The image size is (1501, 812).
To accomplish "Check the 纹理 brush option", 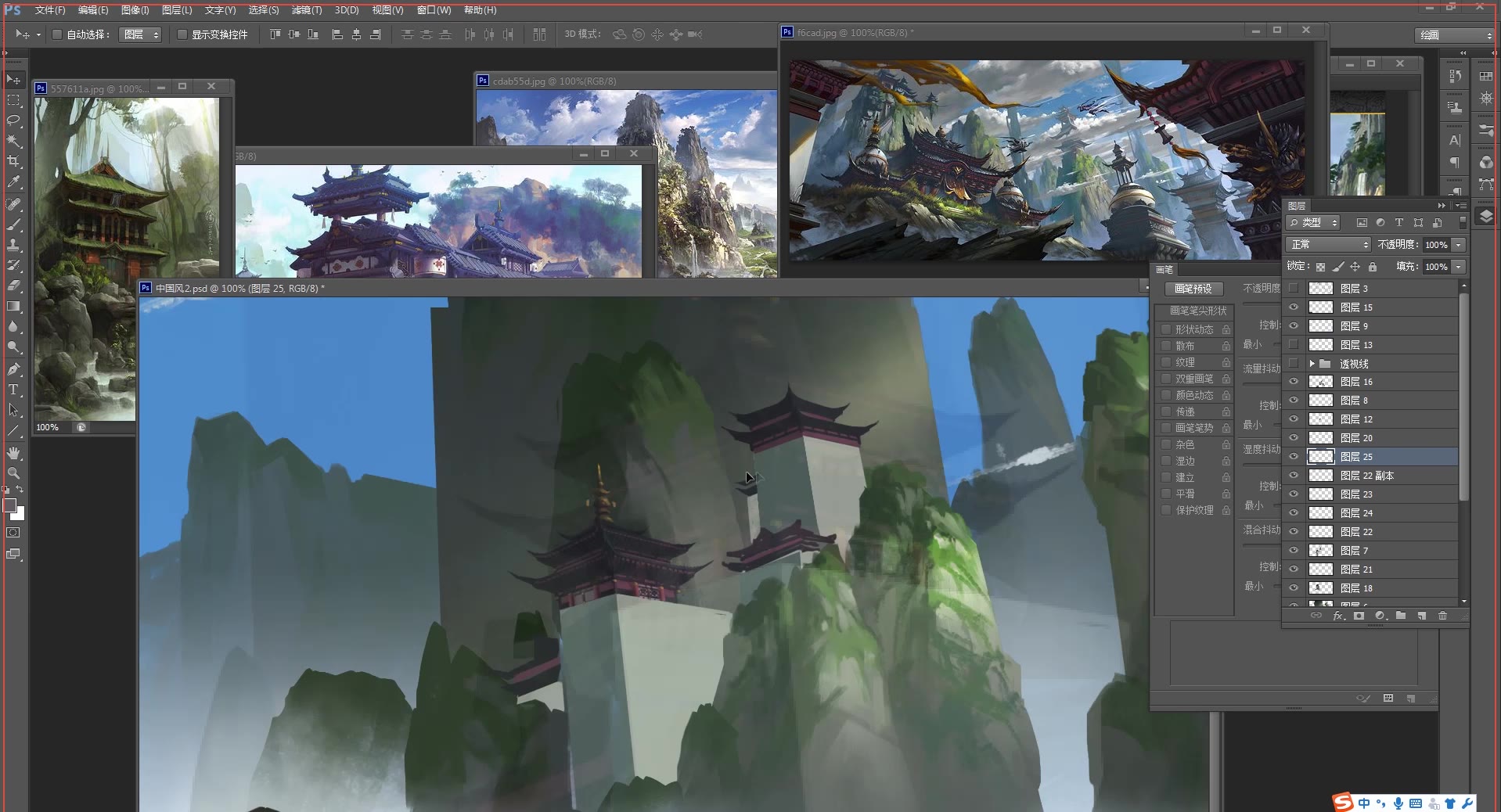I will click(x=1166, y=362).
